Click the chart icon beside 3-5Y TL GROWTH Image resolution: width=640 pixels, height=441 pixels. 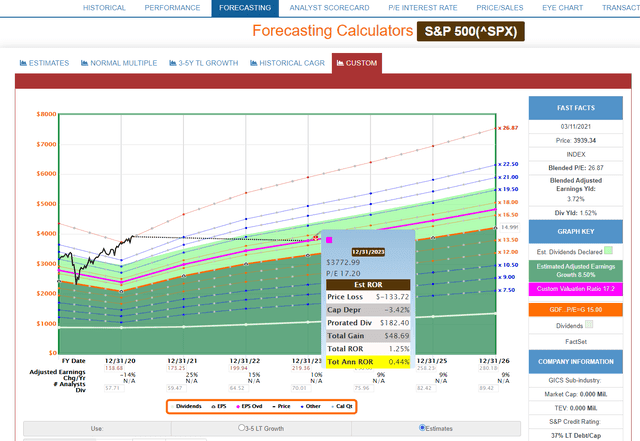173,63
